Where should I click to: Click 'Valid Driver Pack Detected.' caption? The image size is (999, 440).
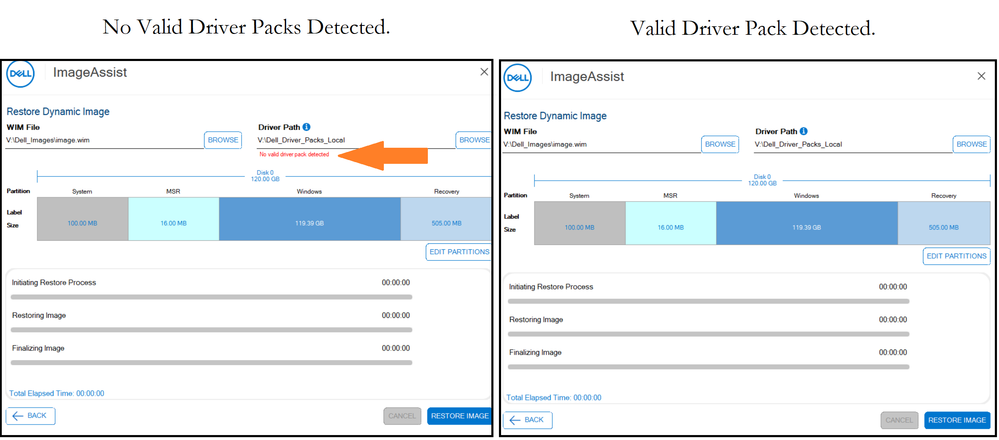tap(752, 29)
